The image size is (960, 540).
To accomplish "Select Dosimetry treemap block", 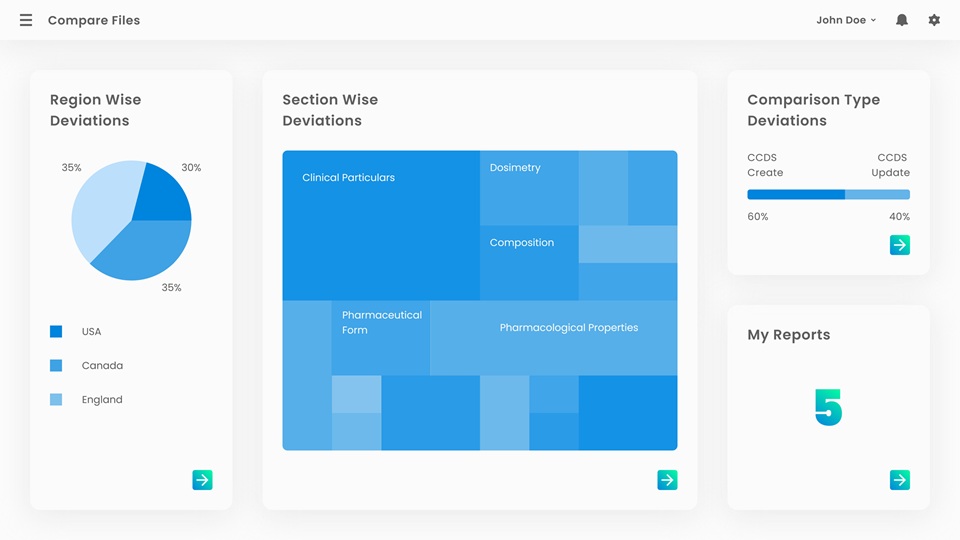I will click(x=529, y=188).
